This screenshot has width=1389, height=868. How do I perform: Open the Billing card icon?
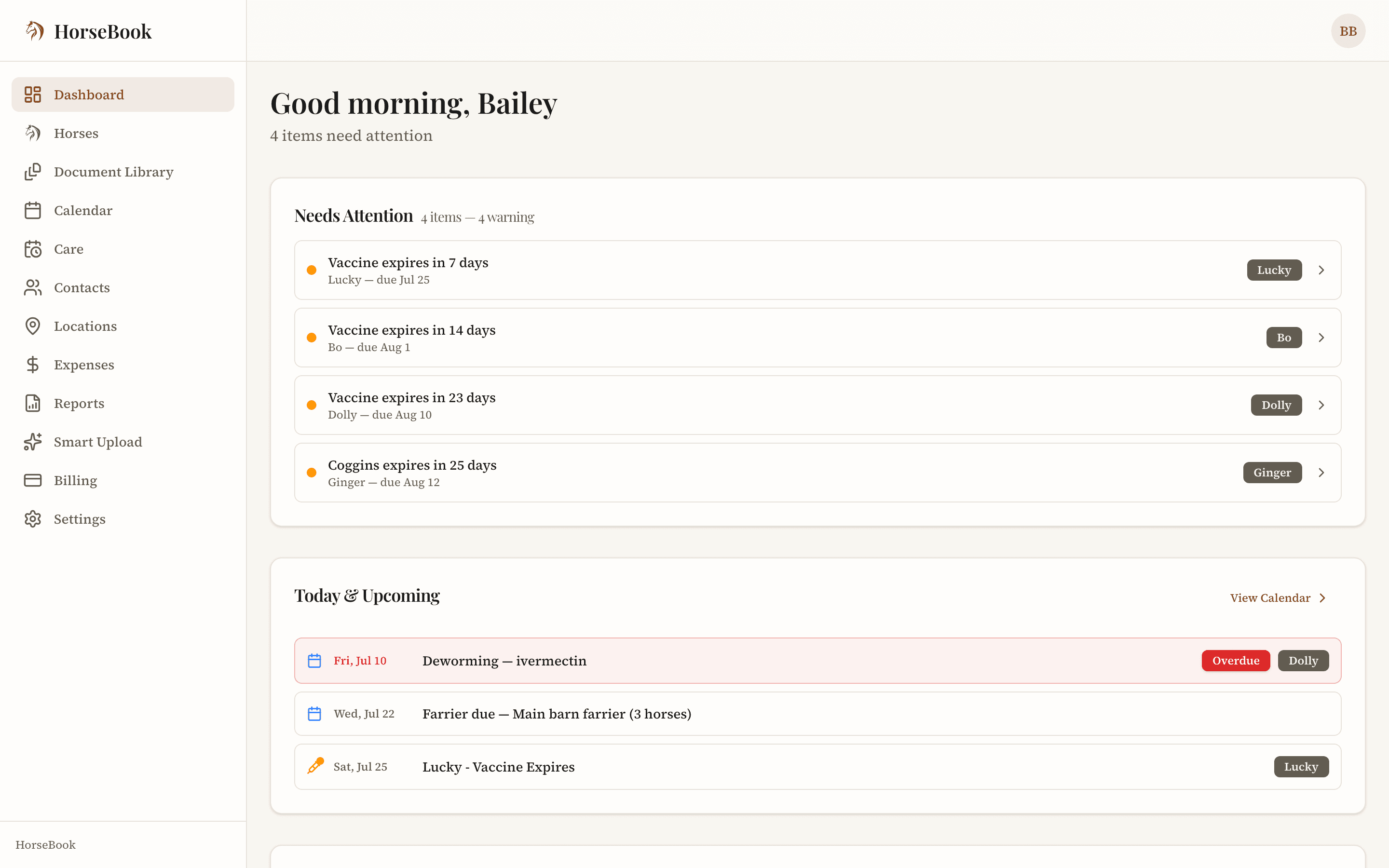tap(33, 480)
